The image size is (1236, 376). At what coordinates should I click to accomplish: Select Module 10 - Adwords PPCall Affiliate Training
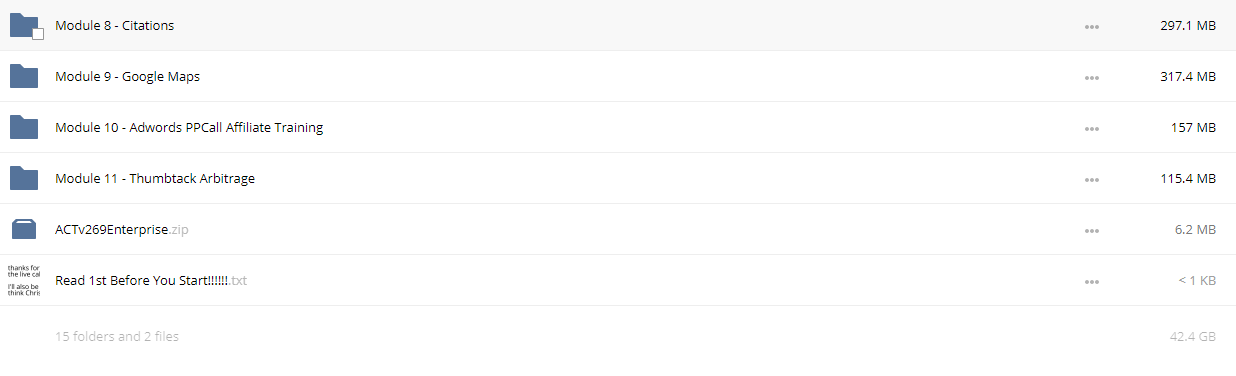[189, 128]
